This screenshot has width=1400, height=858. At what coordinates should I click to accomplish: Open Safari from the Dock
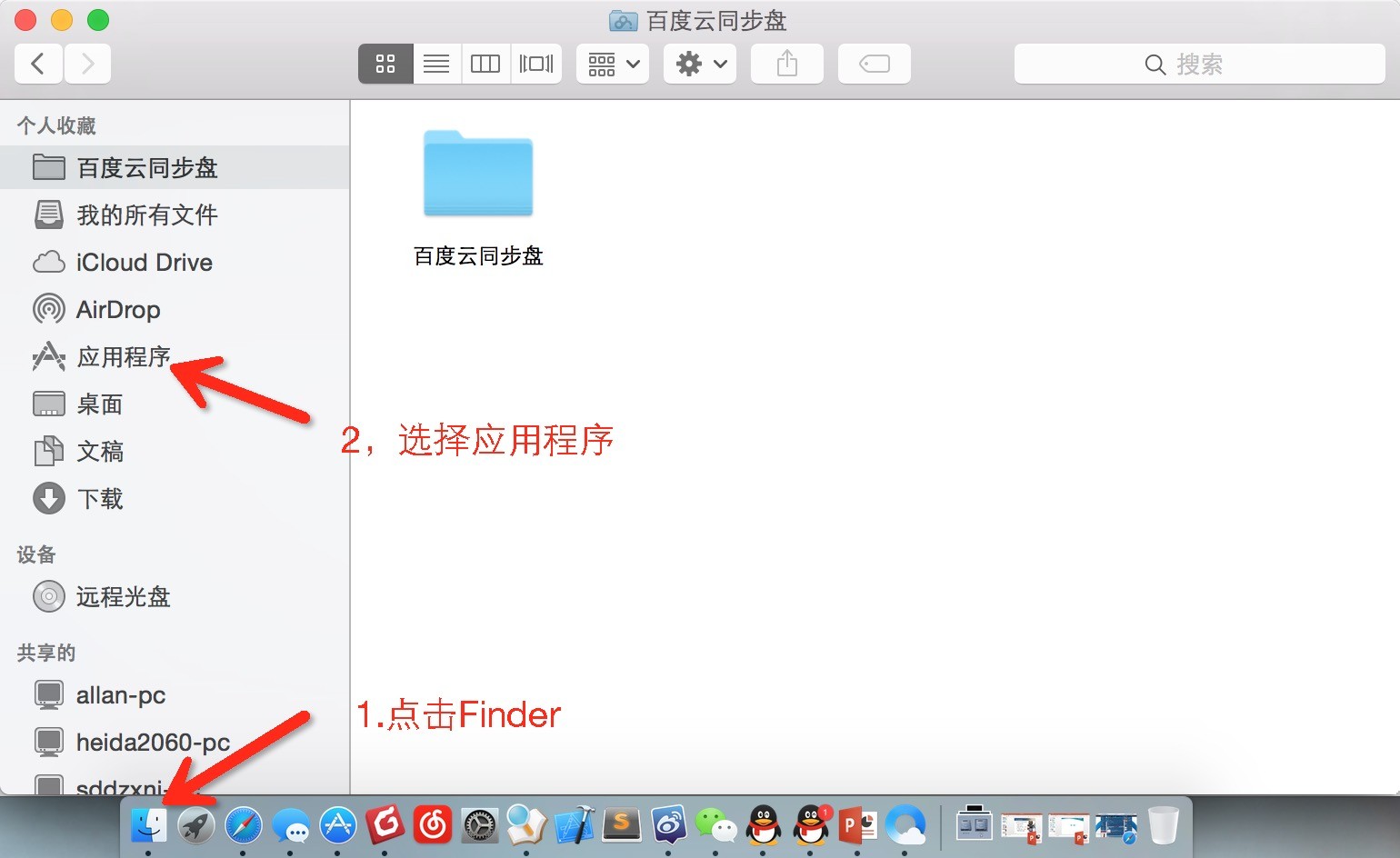coord(243,825)
